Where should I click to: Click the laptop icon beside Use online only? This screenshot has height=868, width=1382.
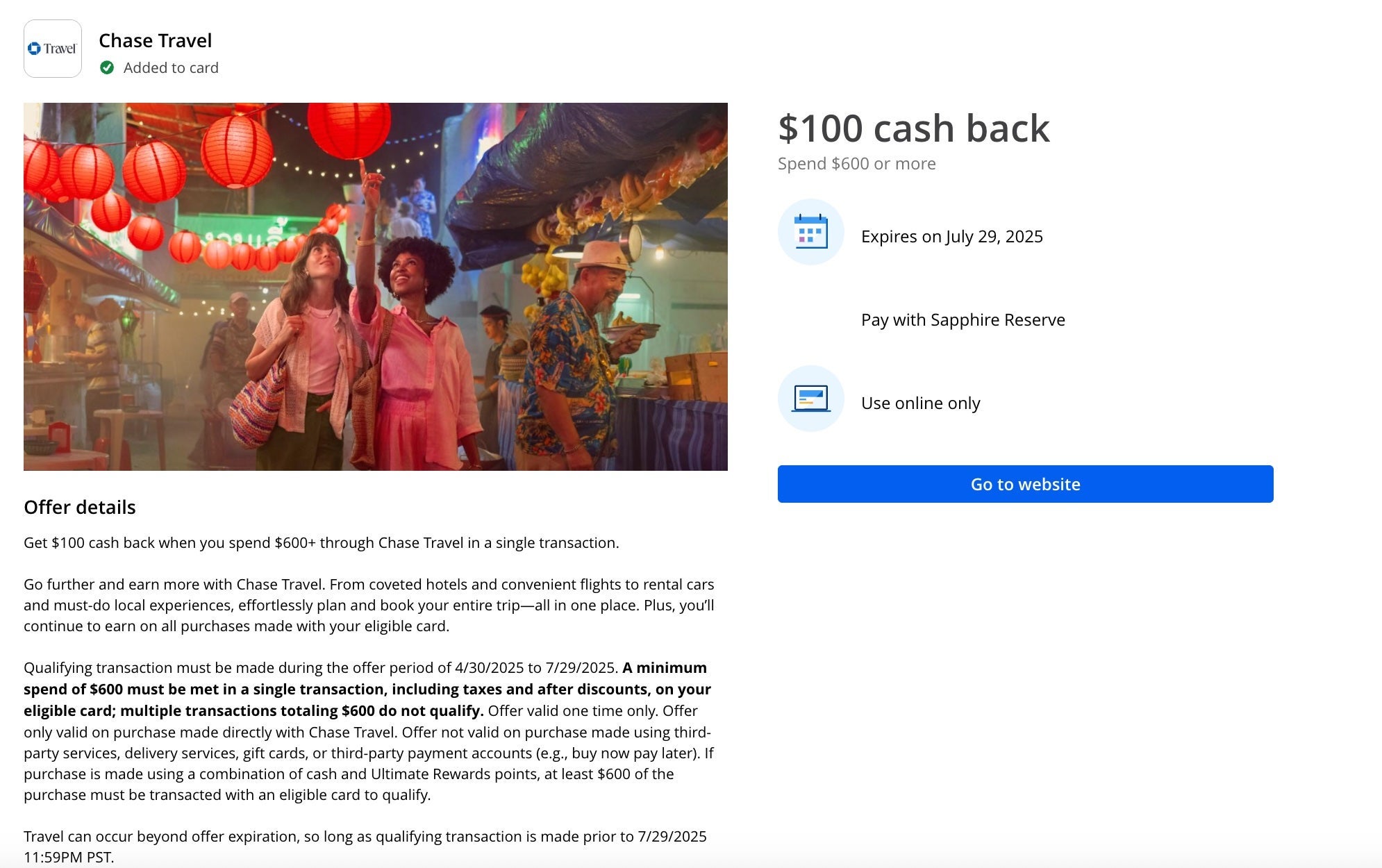pyautogui.click(x=810, y=397)
